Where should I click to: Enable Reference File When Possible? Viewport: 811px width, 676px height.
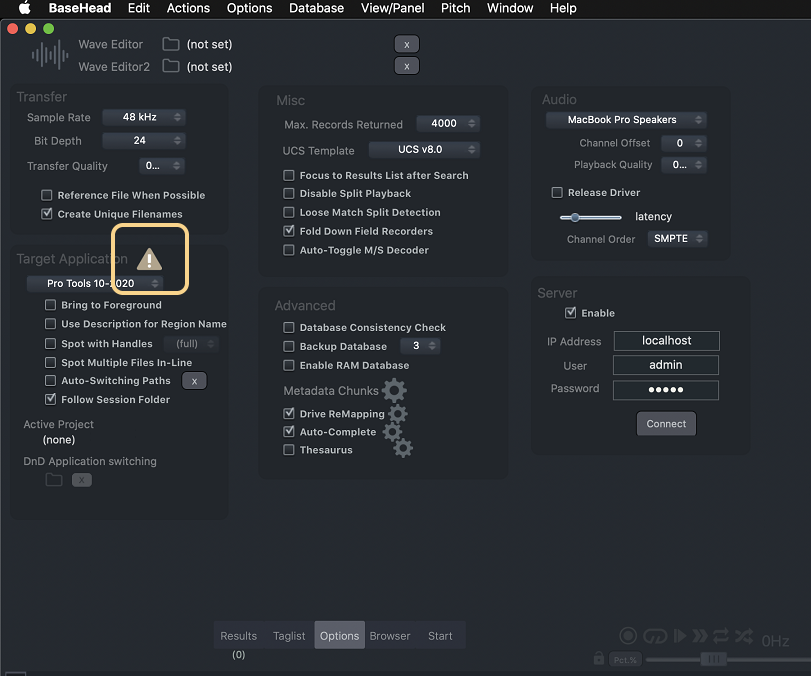pyautogui.click(x=47, y=195)
